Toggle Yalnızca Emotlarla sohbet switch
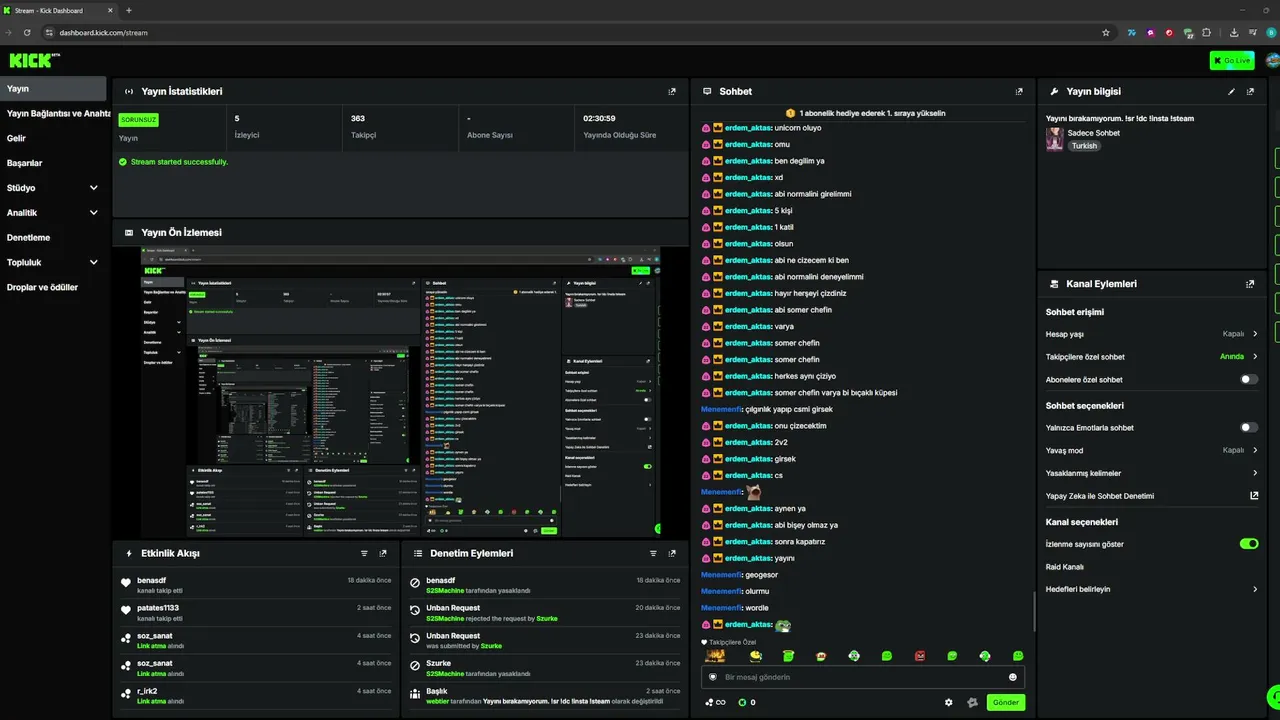The image size is (1280, 720). pos(1249,427)
